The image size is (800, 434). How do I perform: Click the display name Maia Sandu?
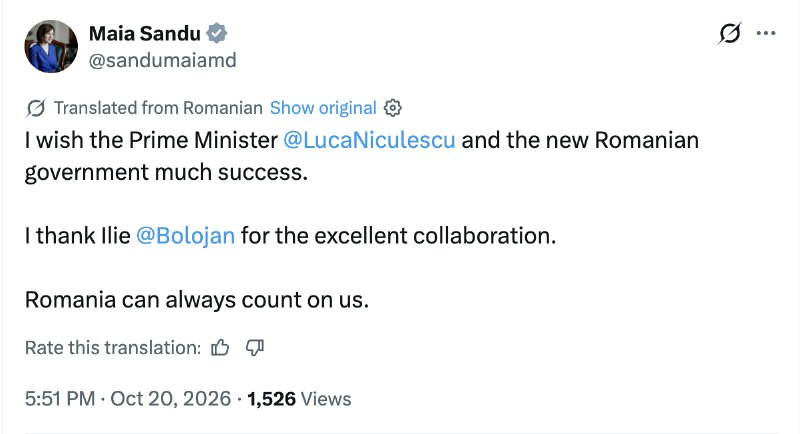tap(145, 34)
